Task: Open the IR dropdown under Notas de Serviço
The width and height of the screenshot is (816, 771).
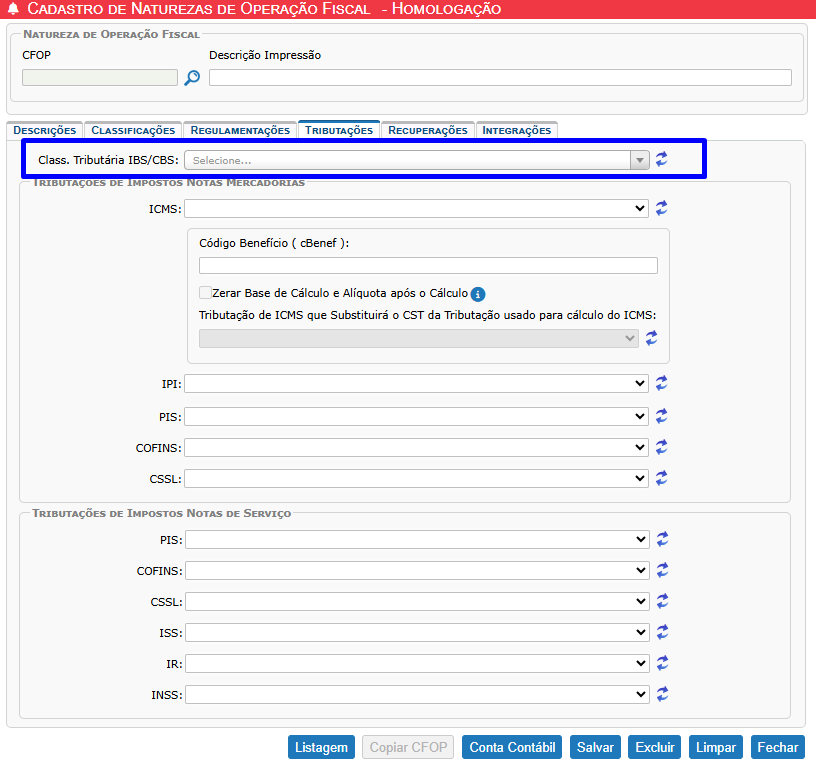Action: pyautogui.click(x=416, y=663)
